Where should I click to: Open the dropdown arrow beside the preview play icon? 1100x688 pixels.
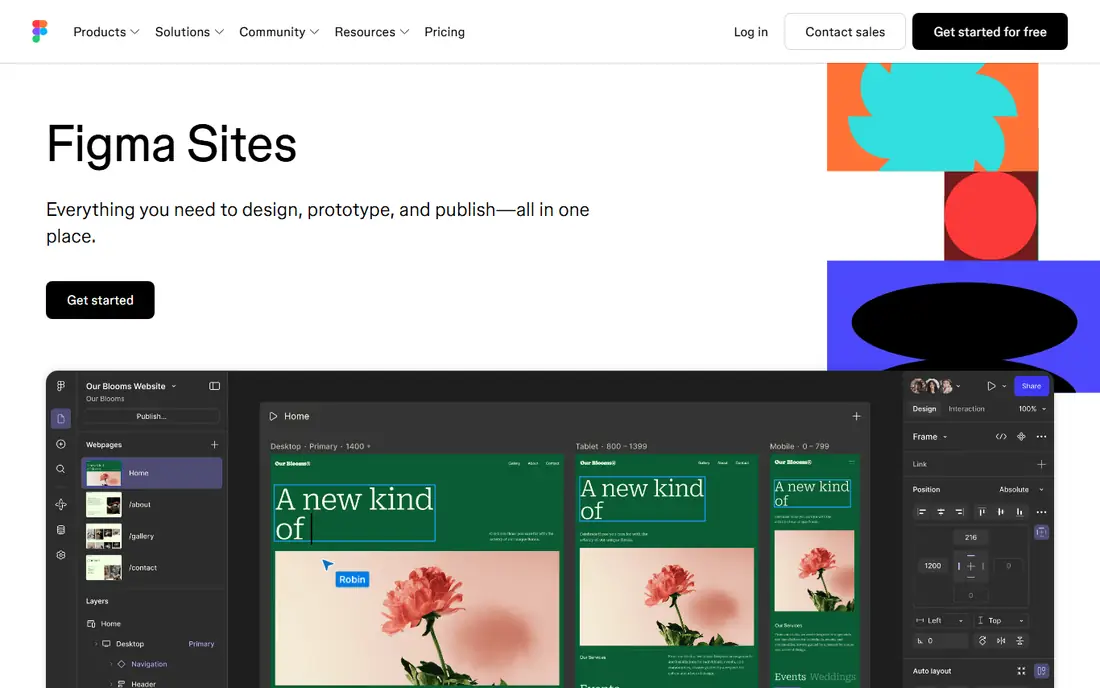[1004, 386]
